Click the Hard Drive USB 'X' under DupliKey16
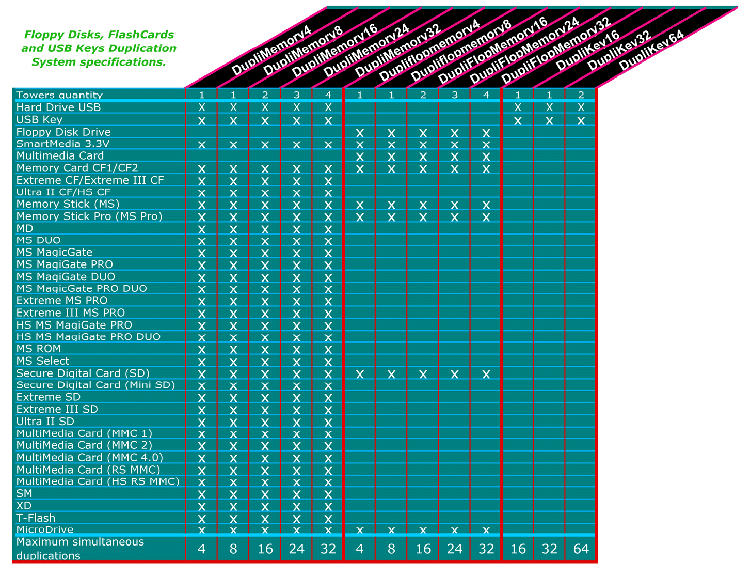Screen dimensions: 750x575 [518, 108]
